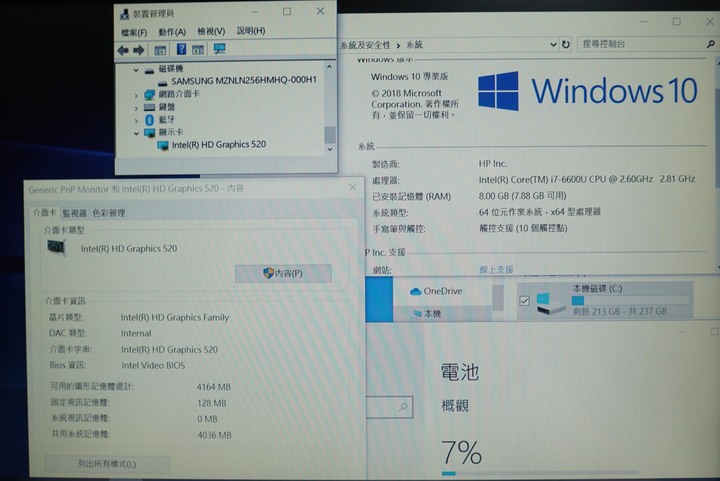This screenshot has width=720, height=481.
Task: Select OneDrive in Explorer navigation pane
Action: (443, 291)
